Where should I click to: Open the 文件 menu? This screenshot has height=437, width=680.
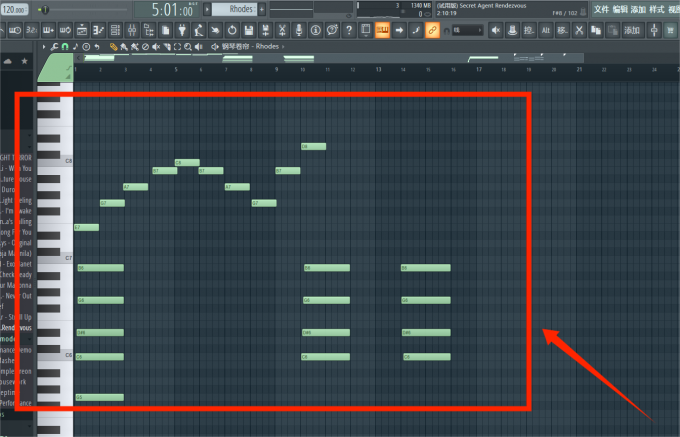pyautogui.click(x=602, y=9)
